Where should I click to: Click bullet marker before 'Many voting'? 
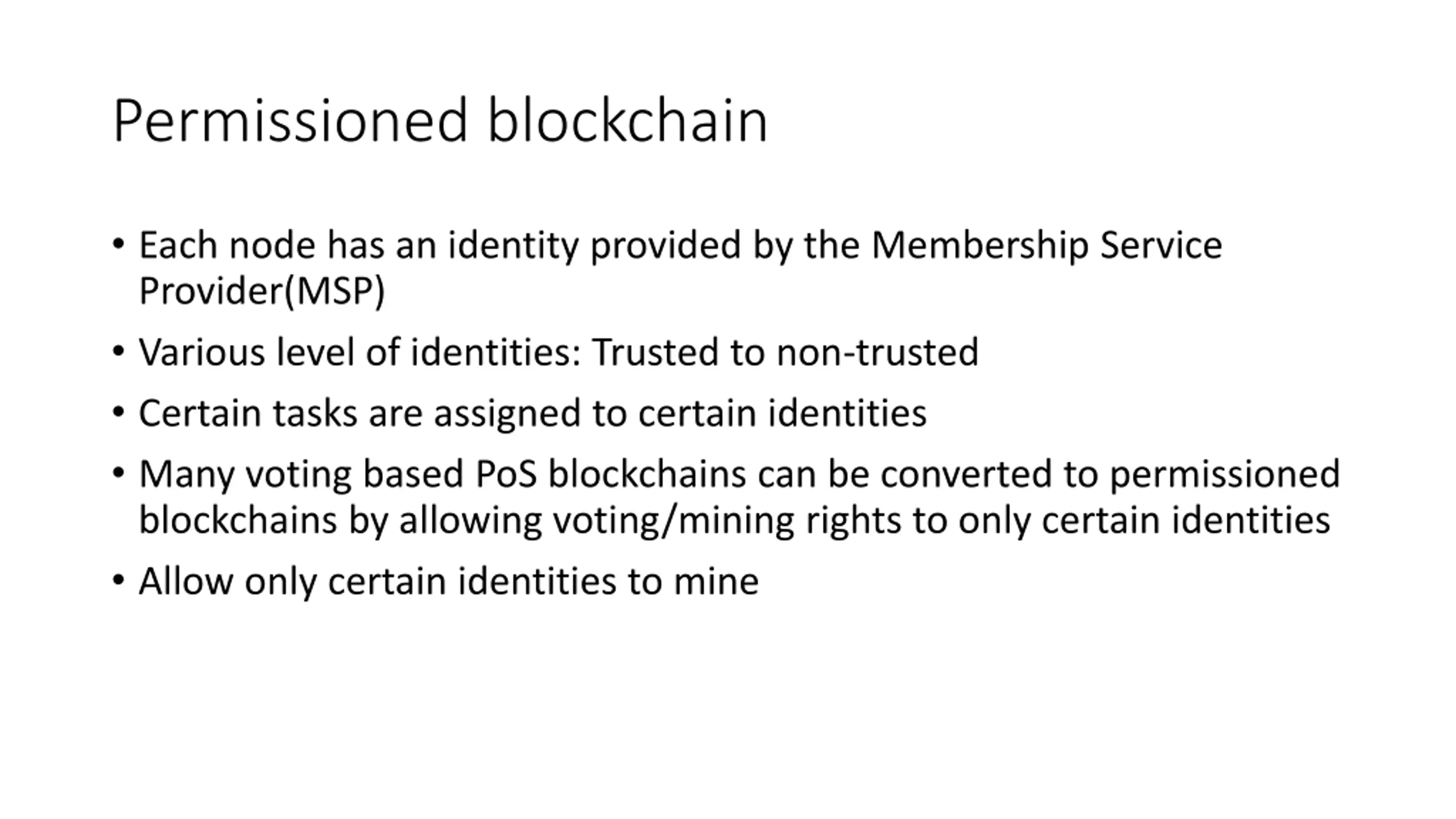point(118,473)
